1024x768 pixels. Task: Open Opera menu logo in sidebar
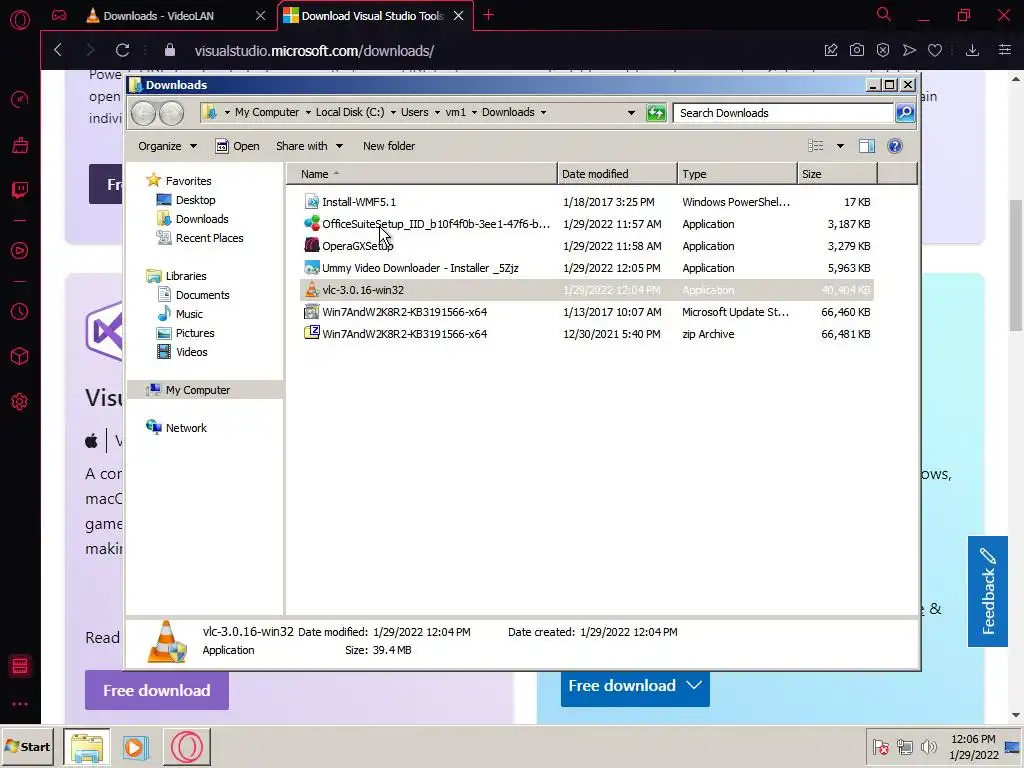tap(20, 20)
